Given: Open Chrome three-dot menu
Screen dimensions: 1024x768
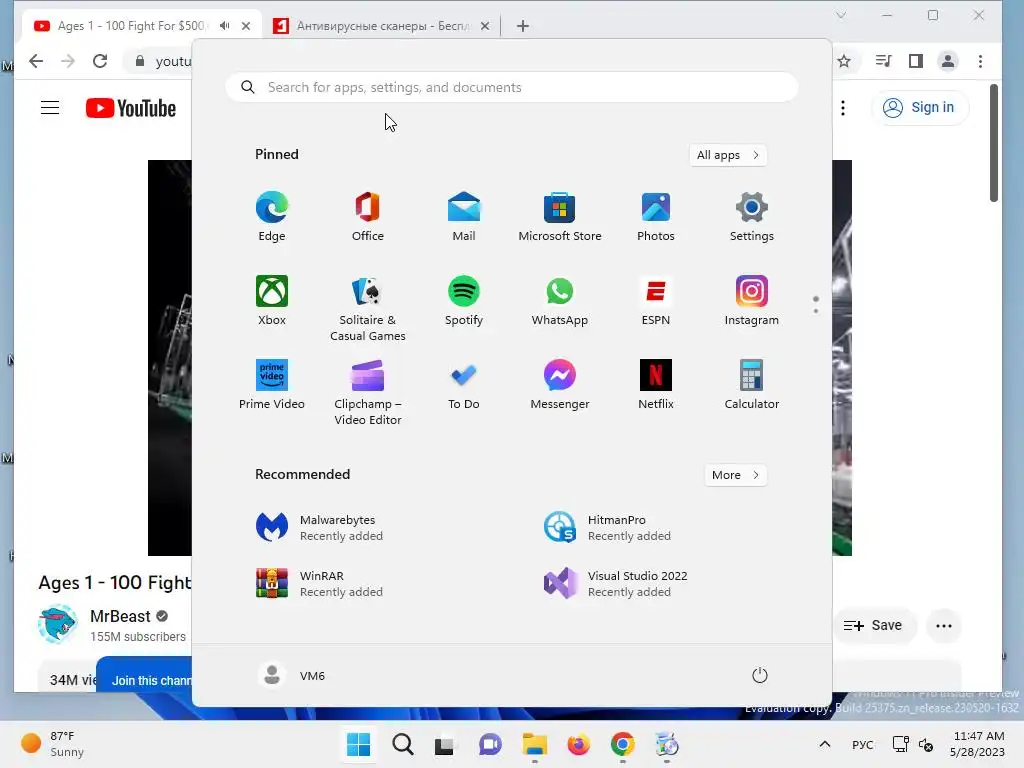Looking at the screenshot, I should pyautogui.click(x=980, y=61).
